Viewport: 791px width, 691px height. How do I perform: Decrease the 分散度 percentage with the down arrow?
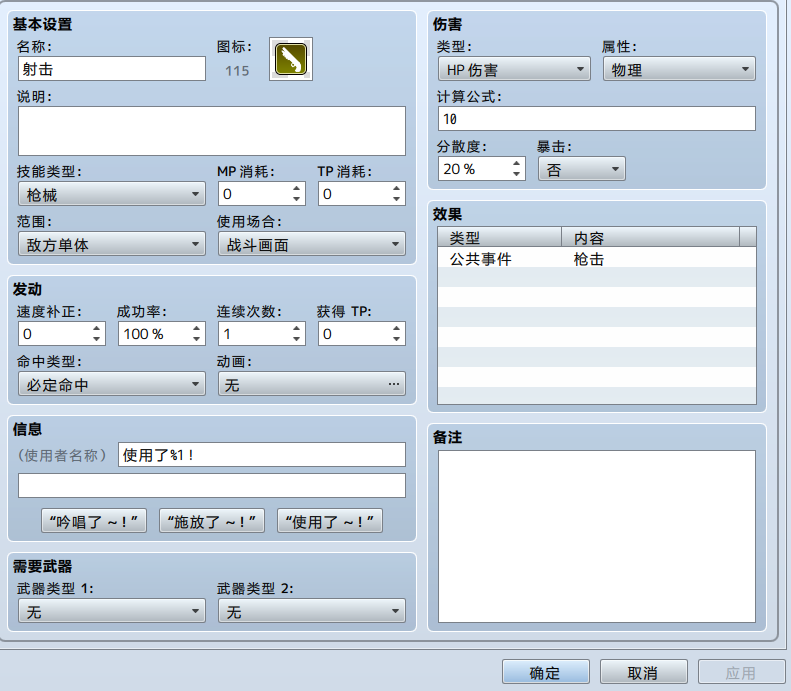pyautogui.click(x=516, y=175)
